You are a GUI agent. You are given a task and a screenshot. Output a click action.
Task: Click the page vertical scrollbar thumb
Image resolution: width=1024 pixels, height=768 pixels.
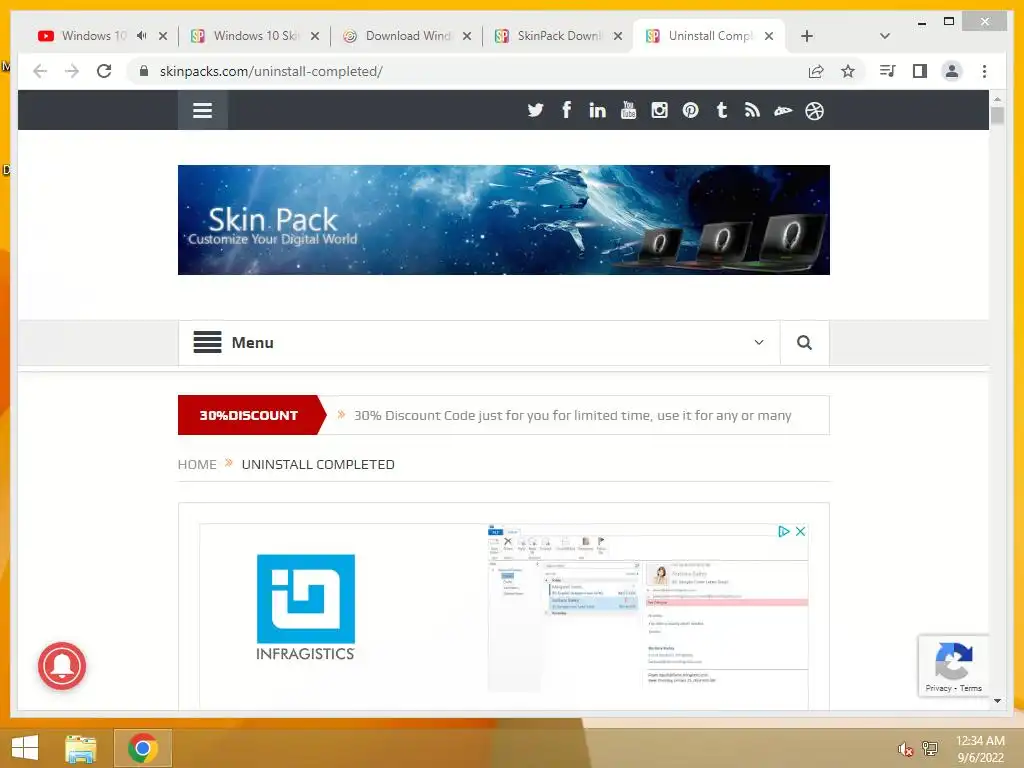[x=997, y=116]
